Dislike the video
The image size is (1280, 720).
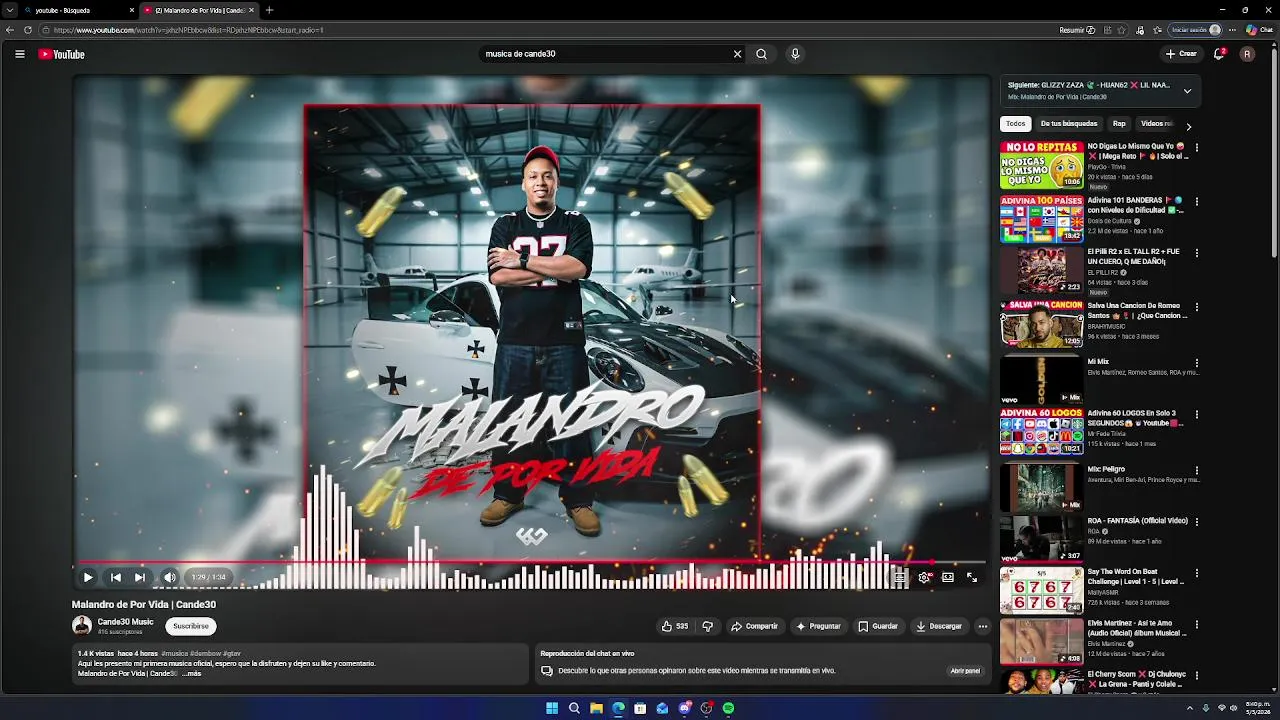point(707,626)
